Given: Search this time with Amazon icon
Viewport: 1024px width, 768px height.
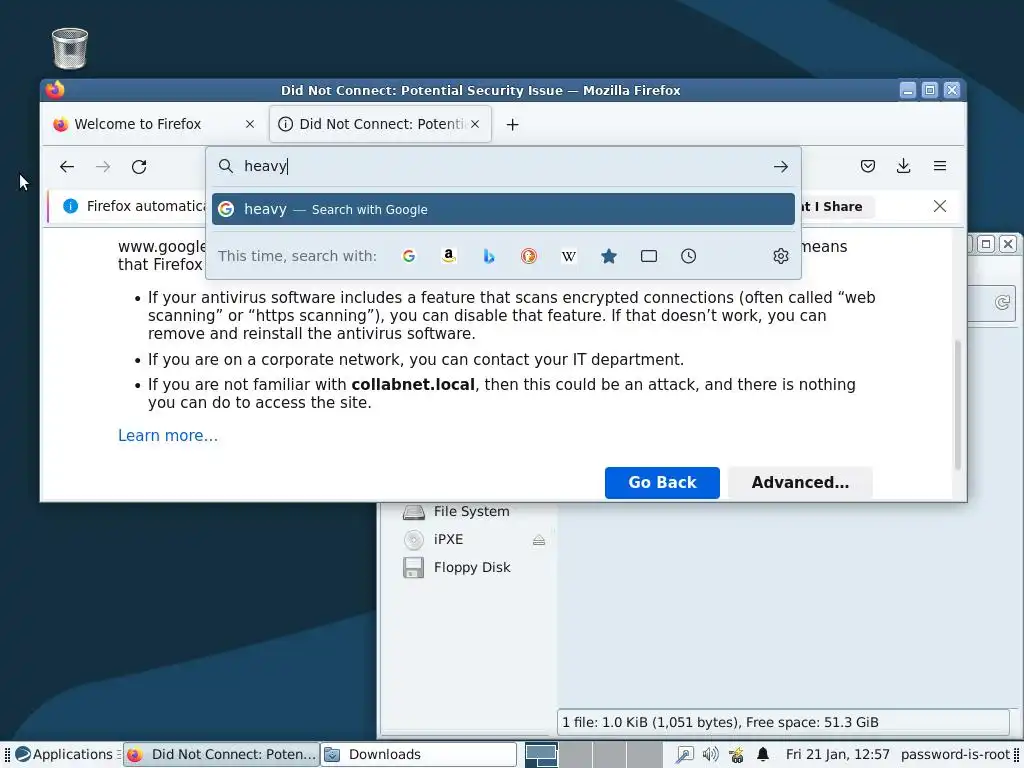Looking at the screenshot, I should coord(449,256).
